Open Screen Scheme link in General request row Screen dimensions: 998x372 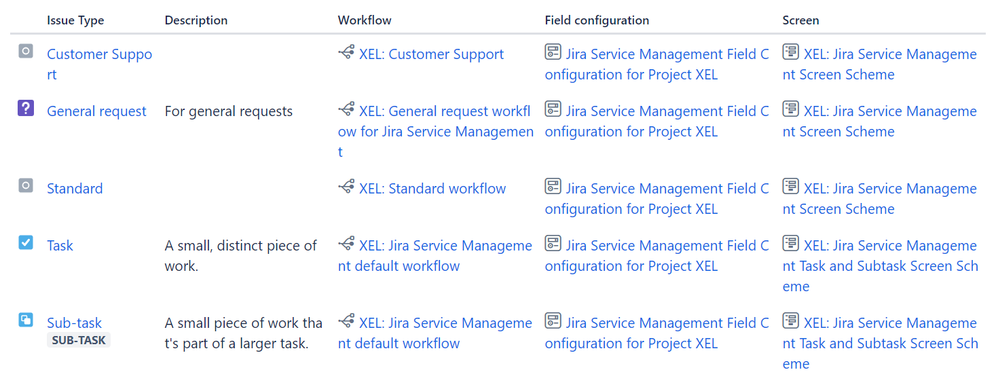pyautogui.click(x=880, y=121)
